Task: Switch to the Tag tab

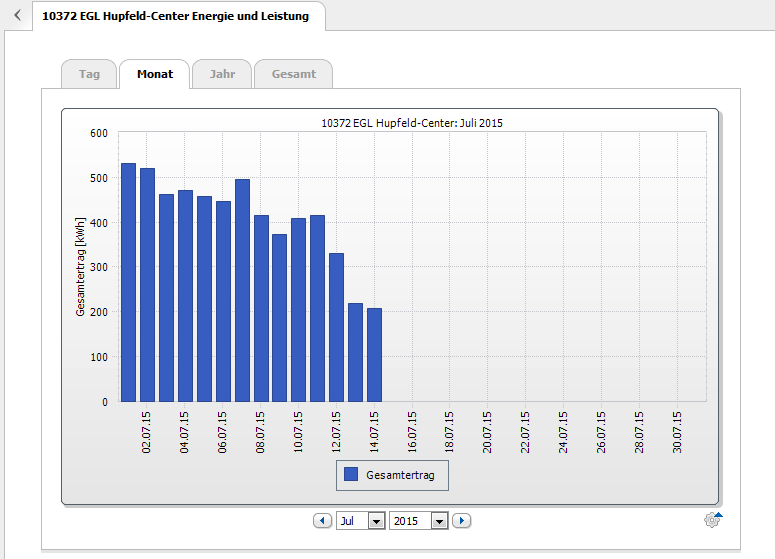Action: pos(89,74)
